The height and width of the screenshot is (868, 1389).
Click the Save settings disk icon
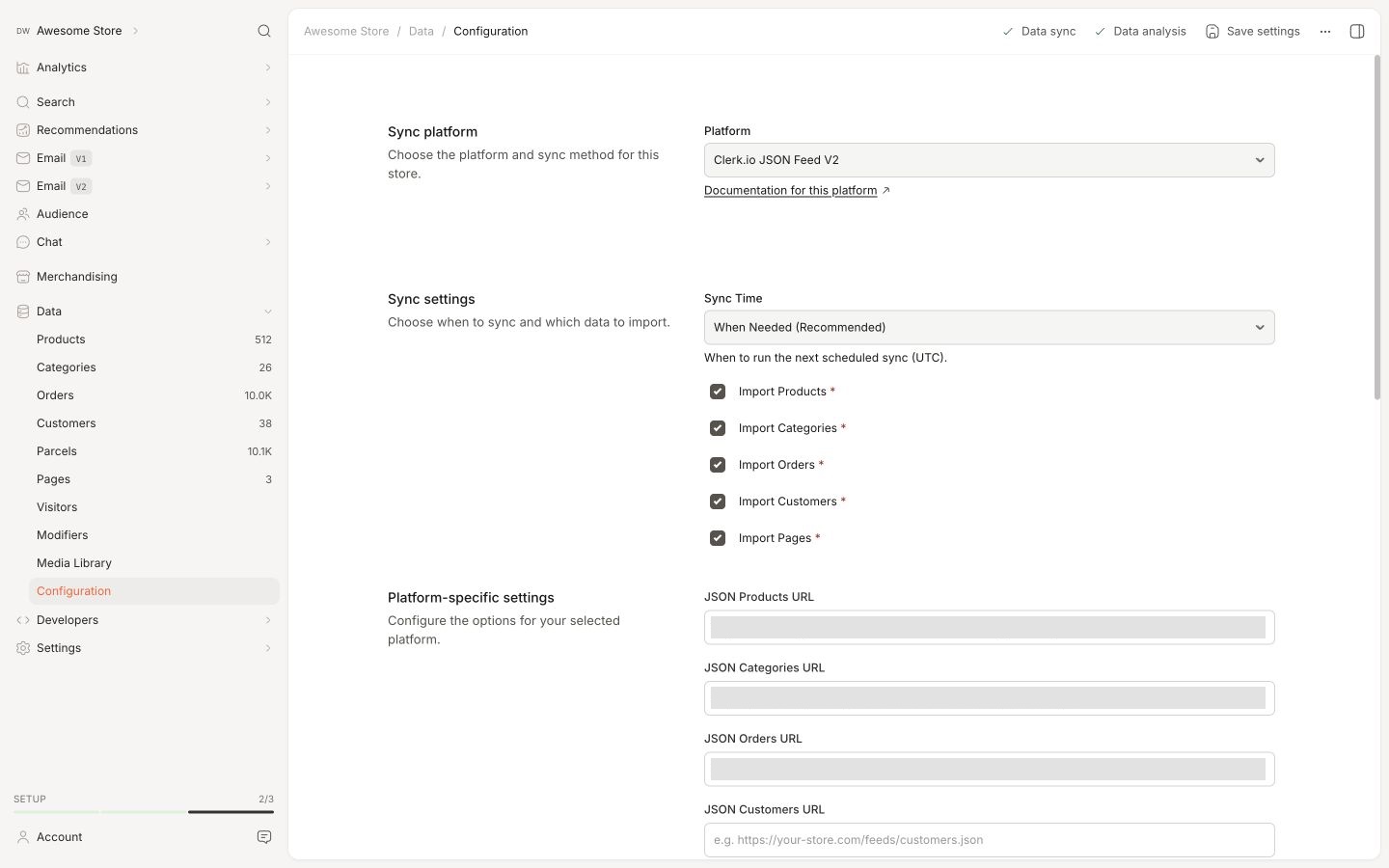[1212, 32]
